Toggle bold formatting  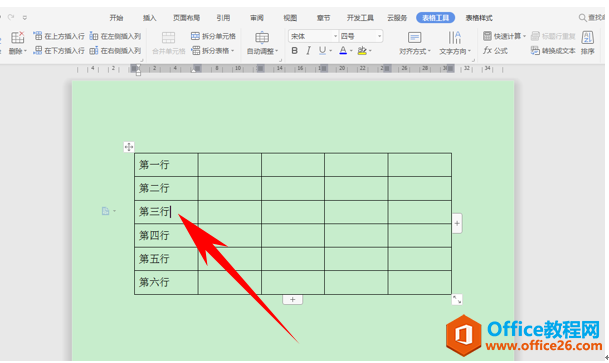[294, 50]
